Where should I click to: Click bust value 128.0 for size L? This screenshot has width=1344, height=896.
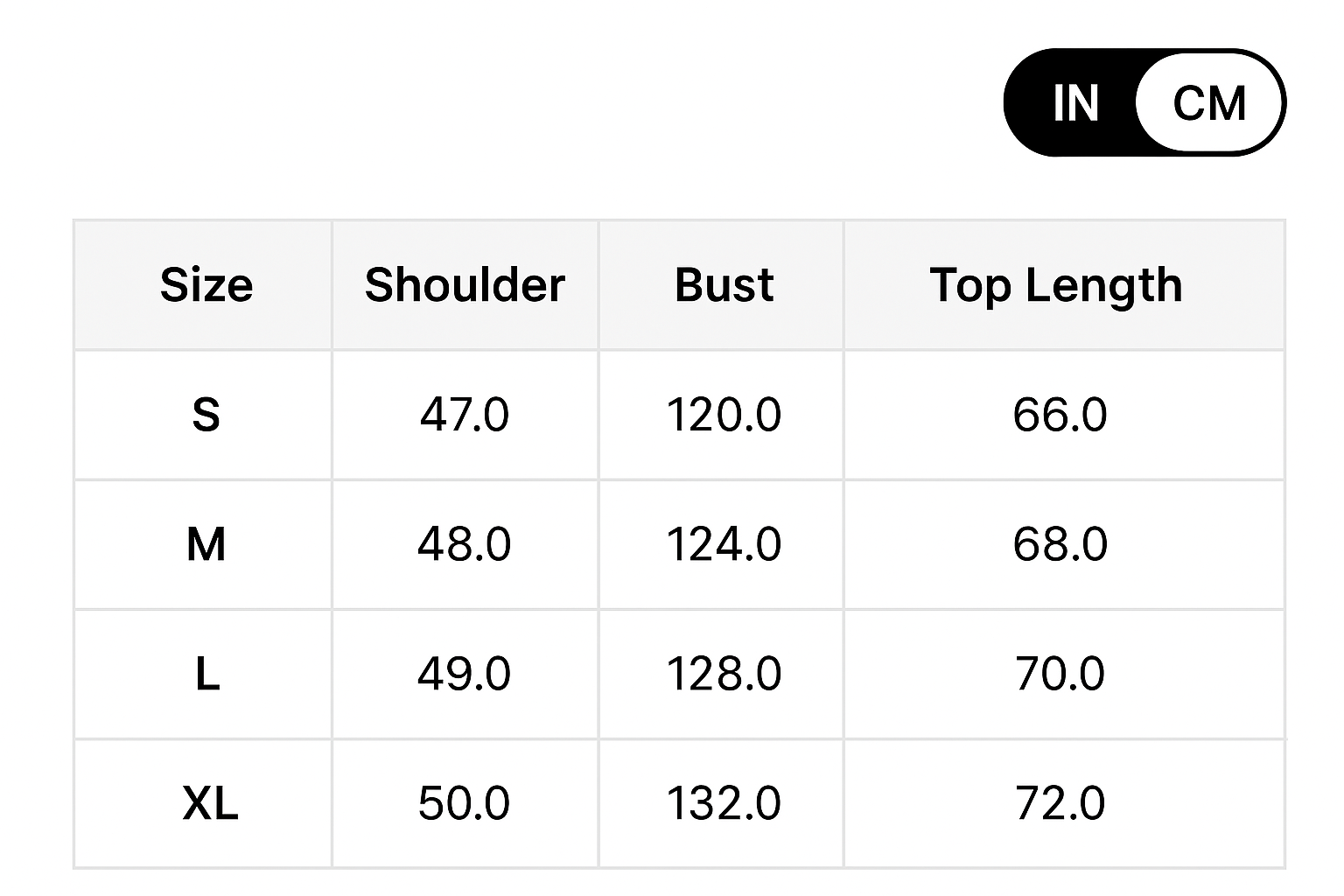(724, 674)
